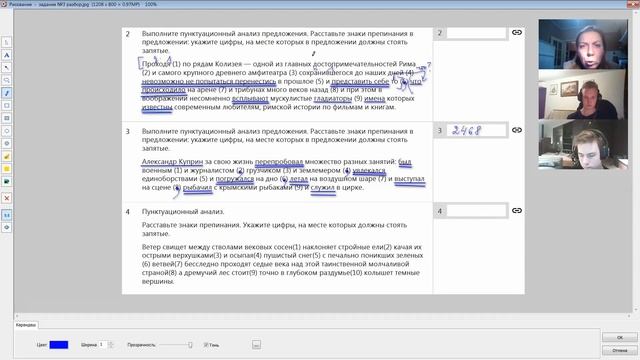Screen dimensions: 640x360
Task: Click the answer field containing 2468
Action: tap(476, 131)
